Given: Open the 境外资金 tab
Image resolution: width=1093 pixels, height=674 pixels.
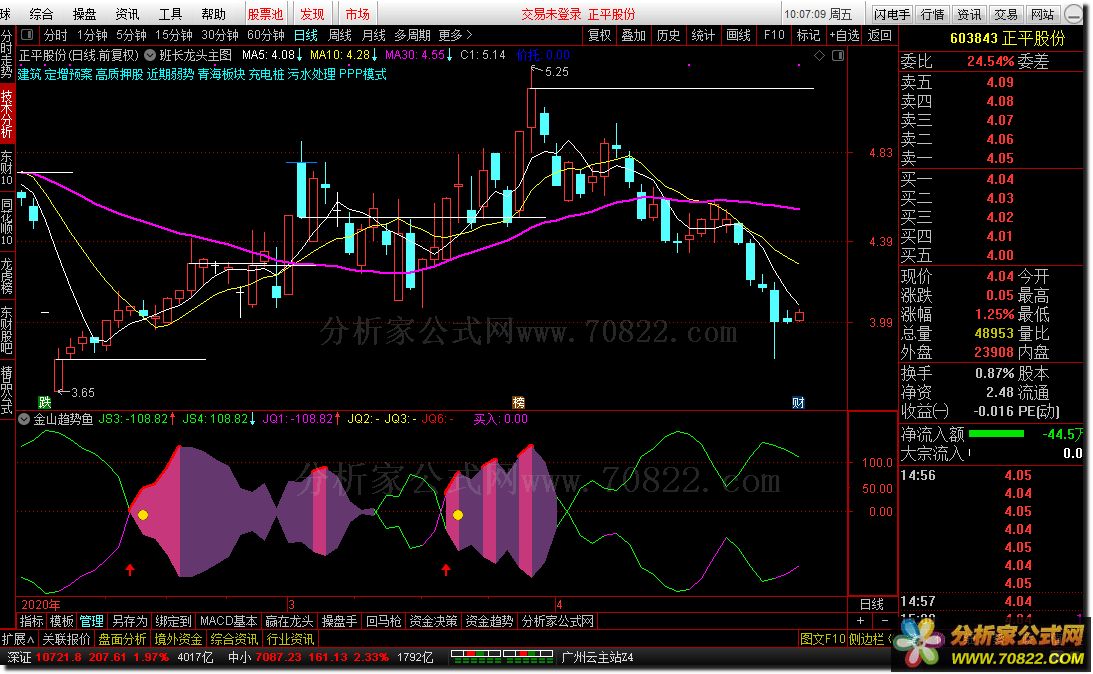Looking at the screenshot, I should [178, 639].
